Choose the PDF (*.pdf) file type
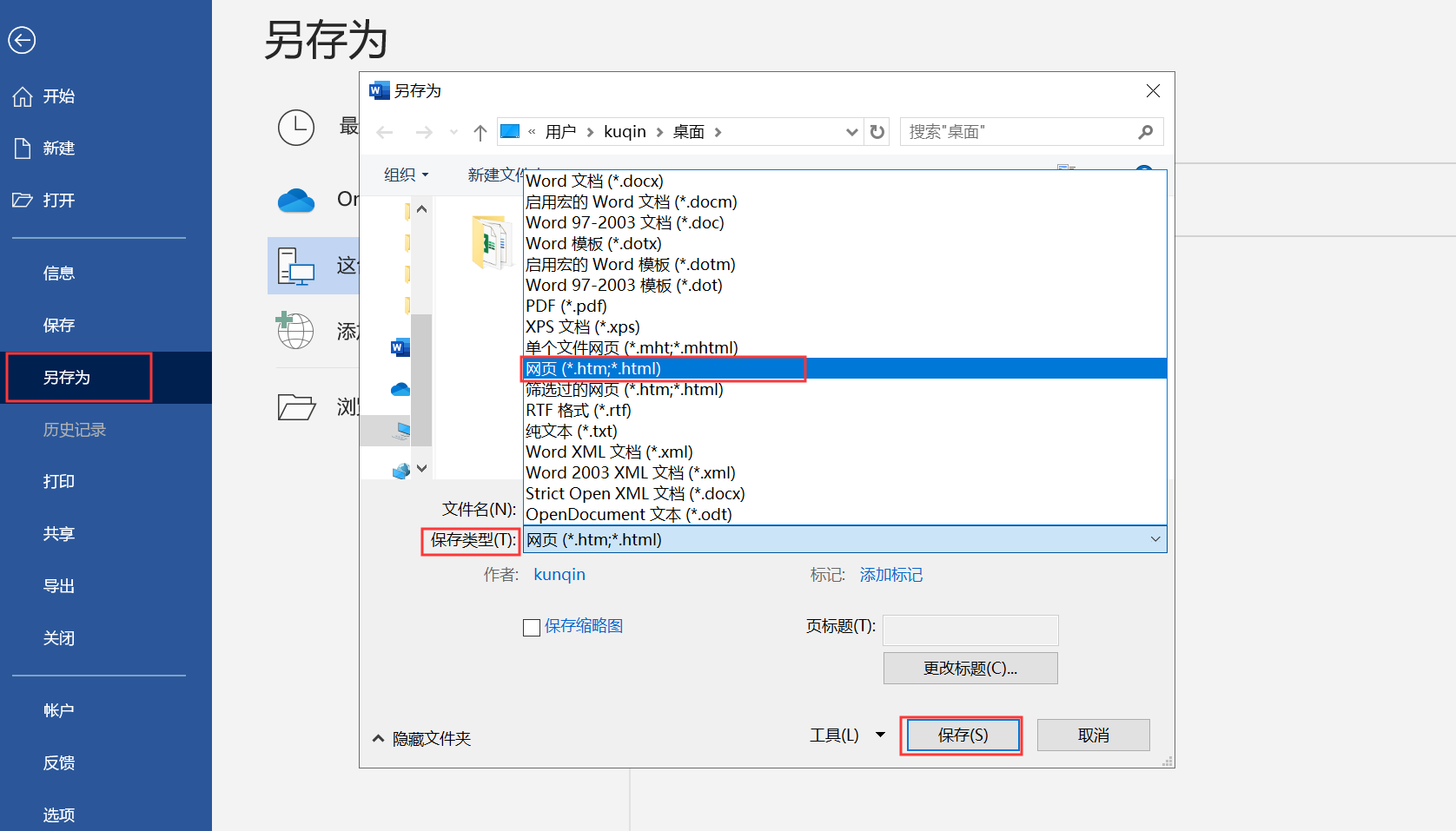Screen dimensions: 1456x831 845,306
